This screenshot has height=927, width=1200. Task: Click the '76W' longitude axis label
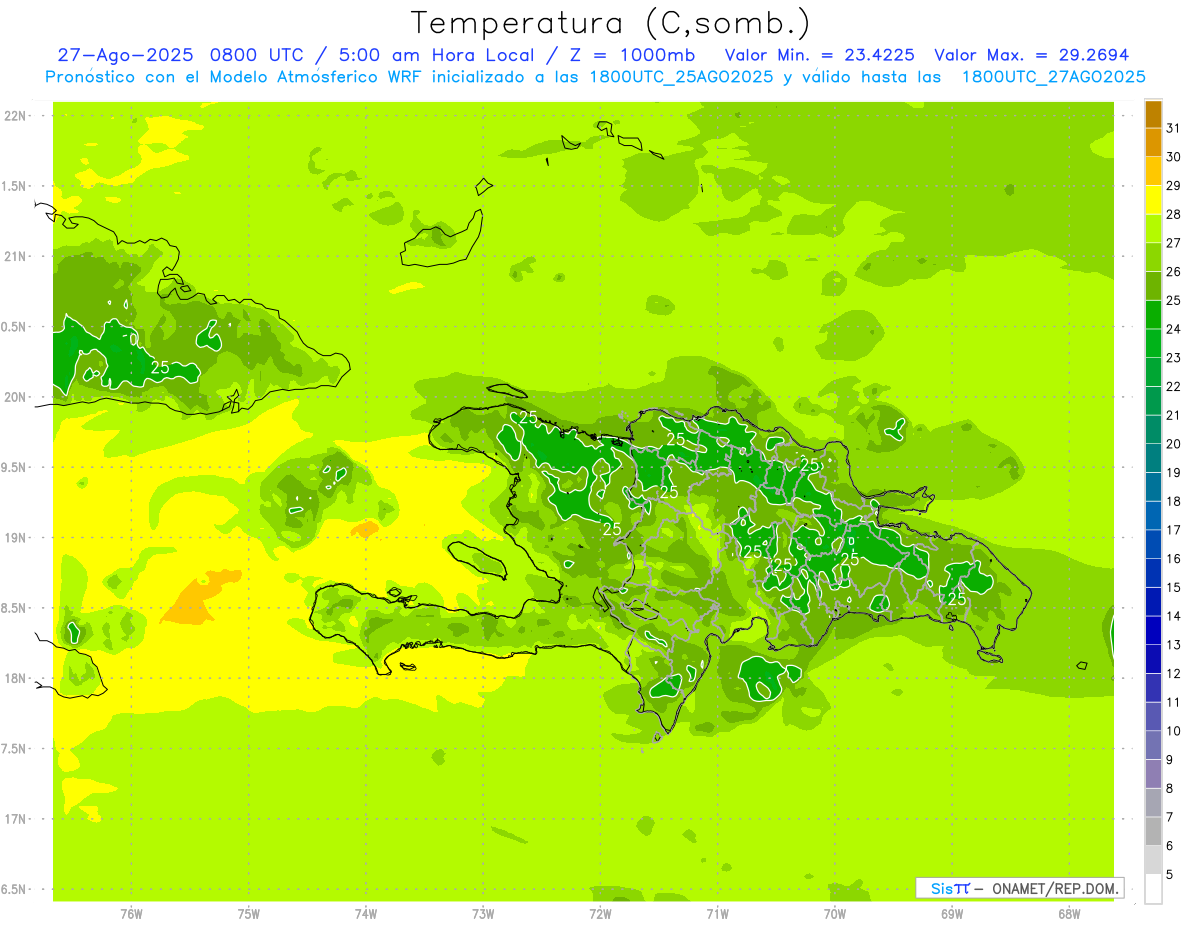pyautogui.click(x=131, y=913)
